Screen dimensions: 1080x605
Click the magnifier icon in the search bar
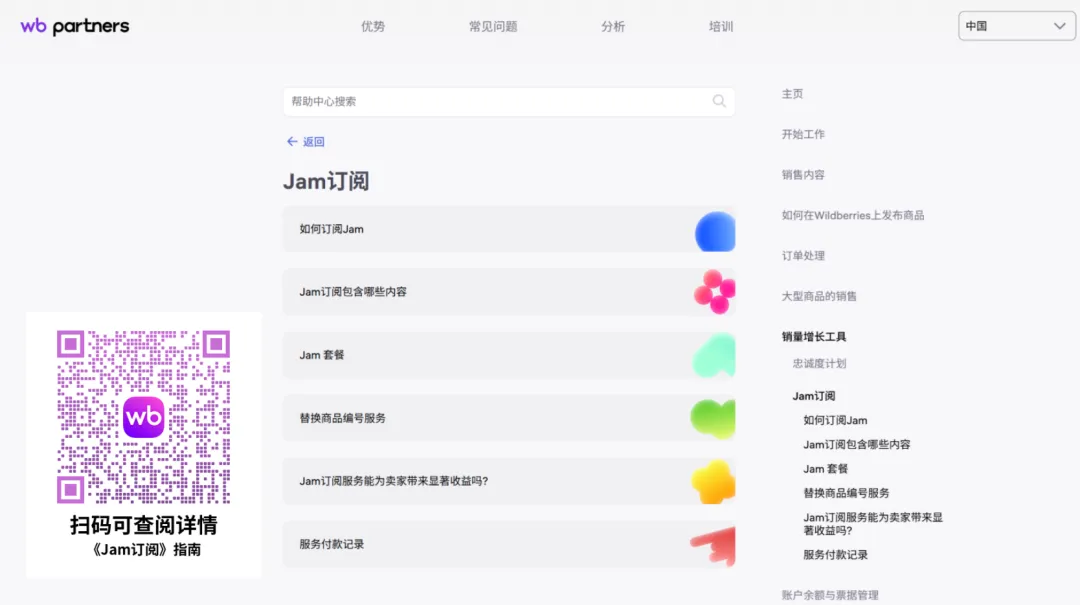click(x=719, y=101)
